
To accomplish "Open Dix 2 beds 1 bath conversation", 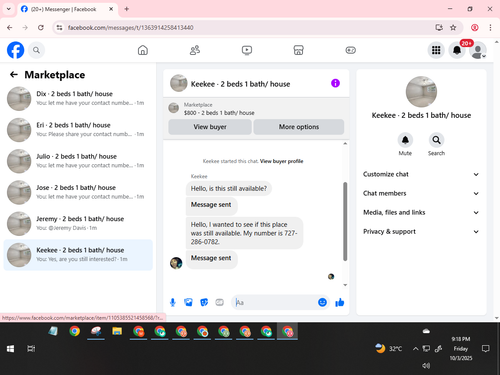I will click(x=78, y=98).
